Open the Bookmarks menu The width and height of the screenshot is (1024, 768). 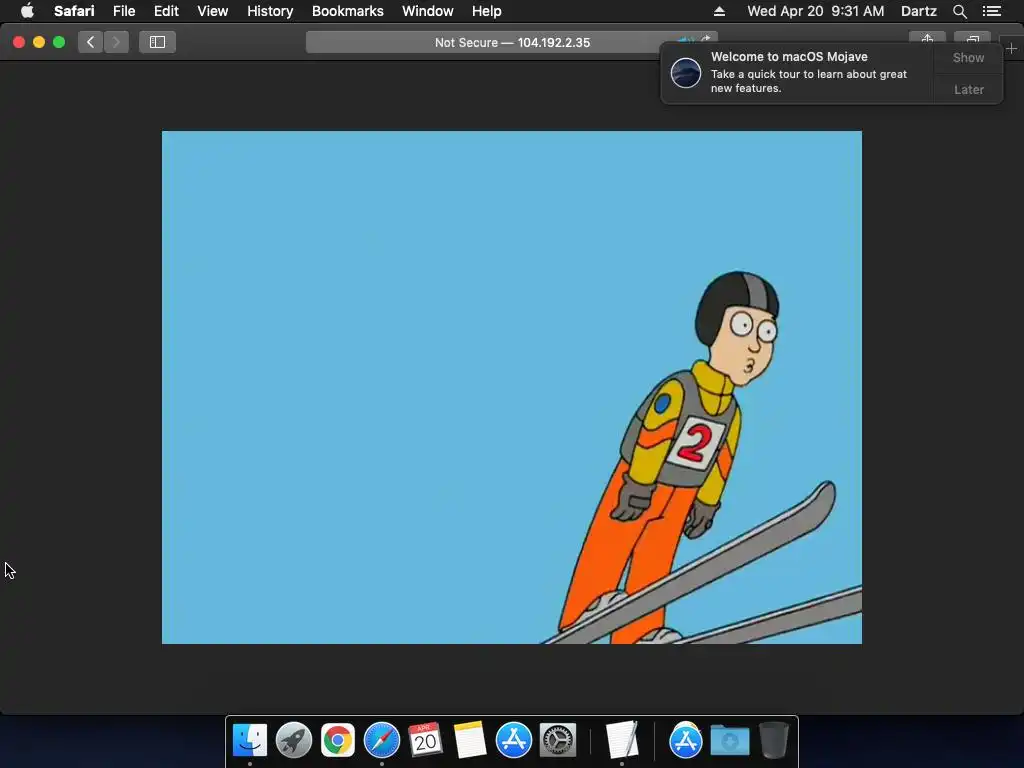(x=347, y=11)
